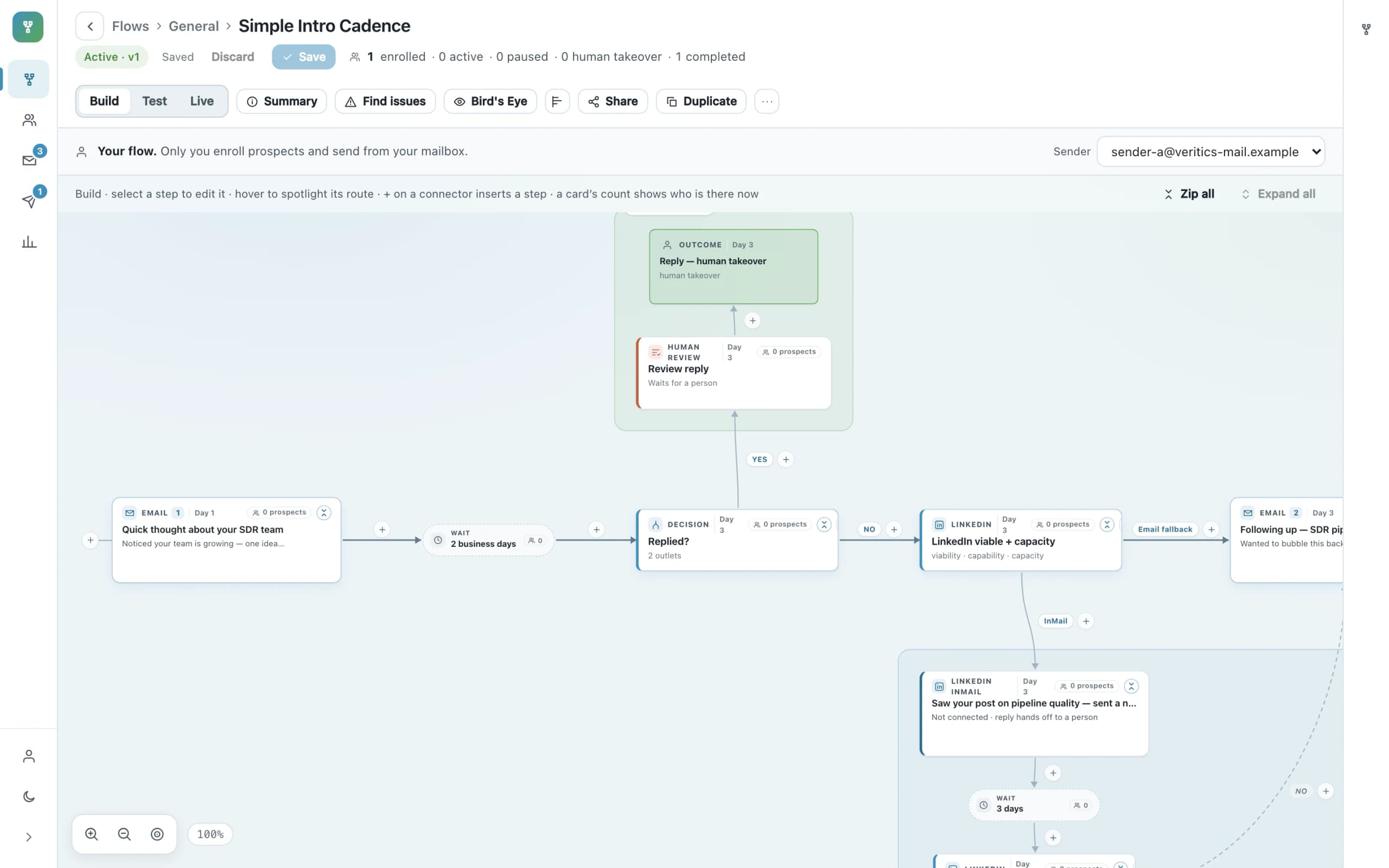This screenshot has width=1389, height=868.
Task: Go back with the arrow button
Action: pos(90,26)
